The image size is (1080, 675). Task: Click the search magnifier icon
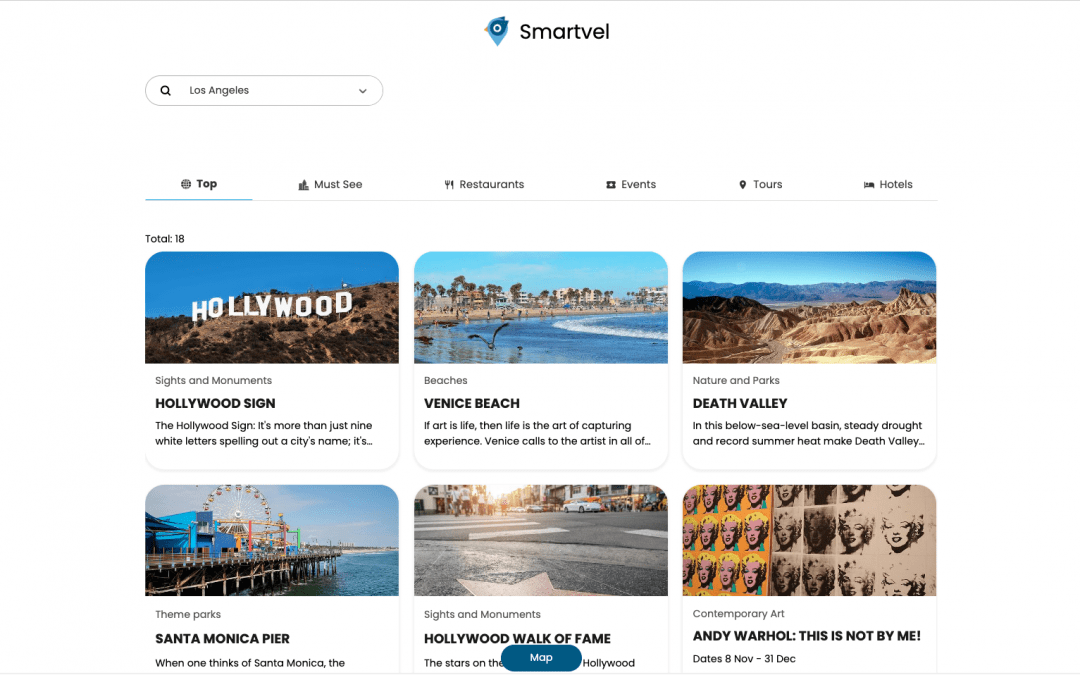coord(166,91)
